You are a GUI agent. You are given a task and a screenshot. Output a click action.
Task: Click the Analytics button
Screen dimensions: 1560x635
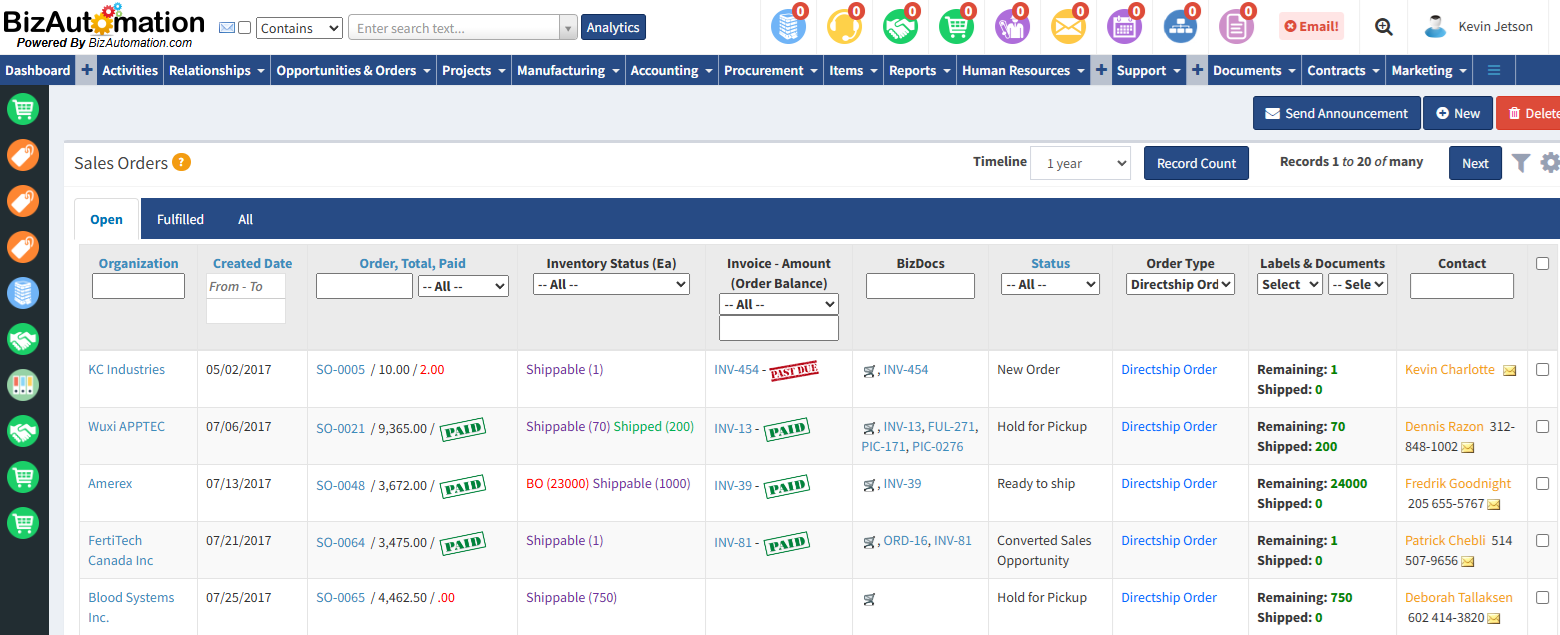[x=613, y=27]
